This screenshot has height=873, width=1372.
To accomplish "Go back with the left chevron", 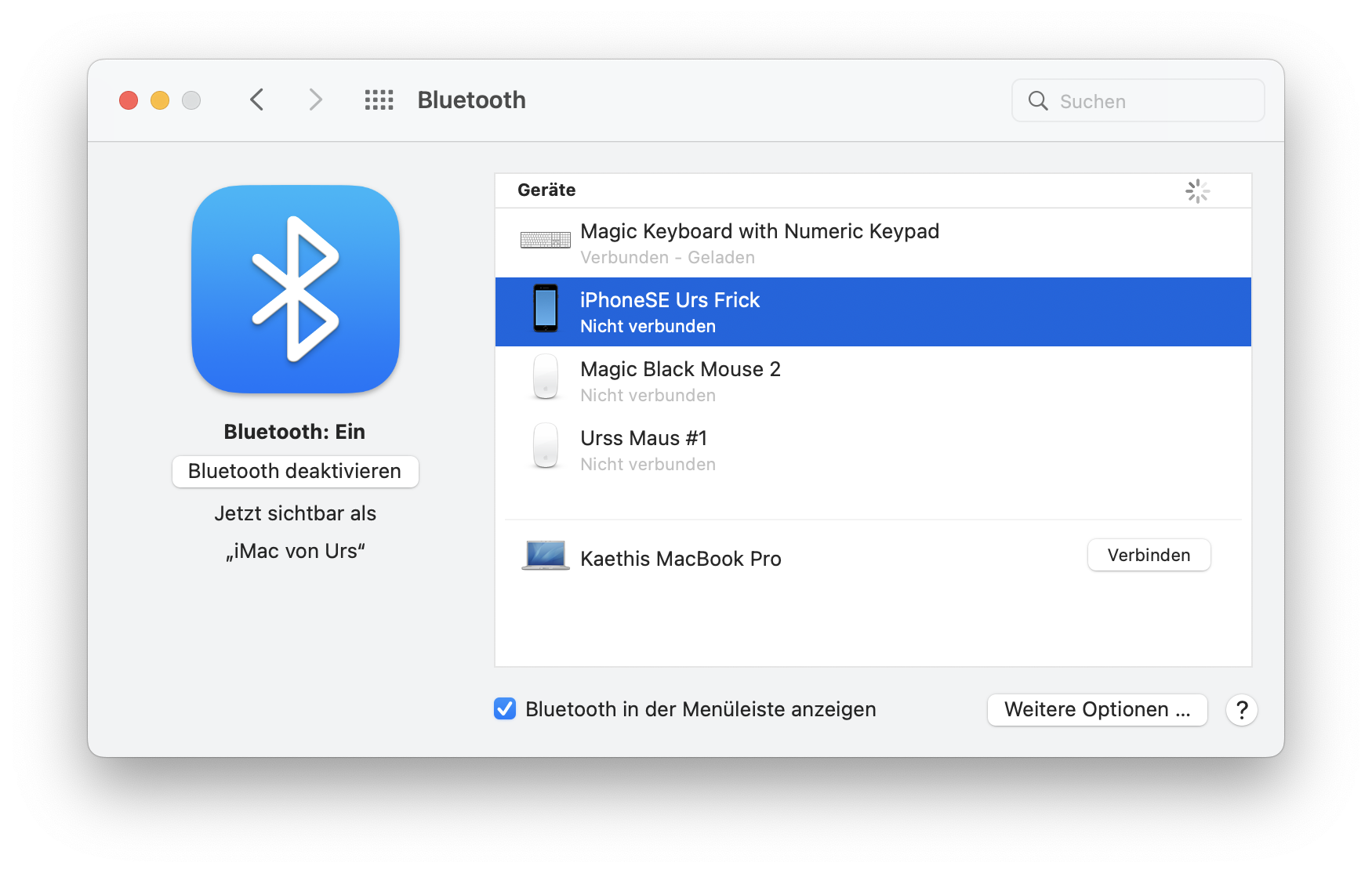I will pos(256,100).
